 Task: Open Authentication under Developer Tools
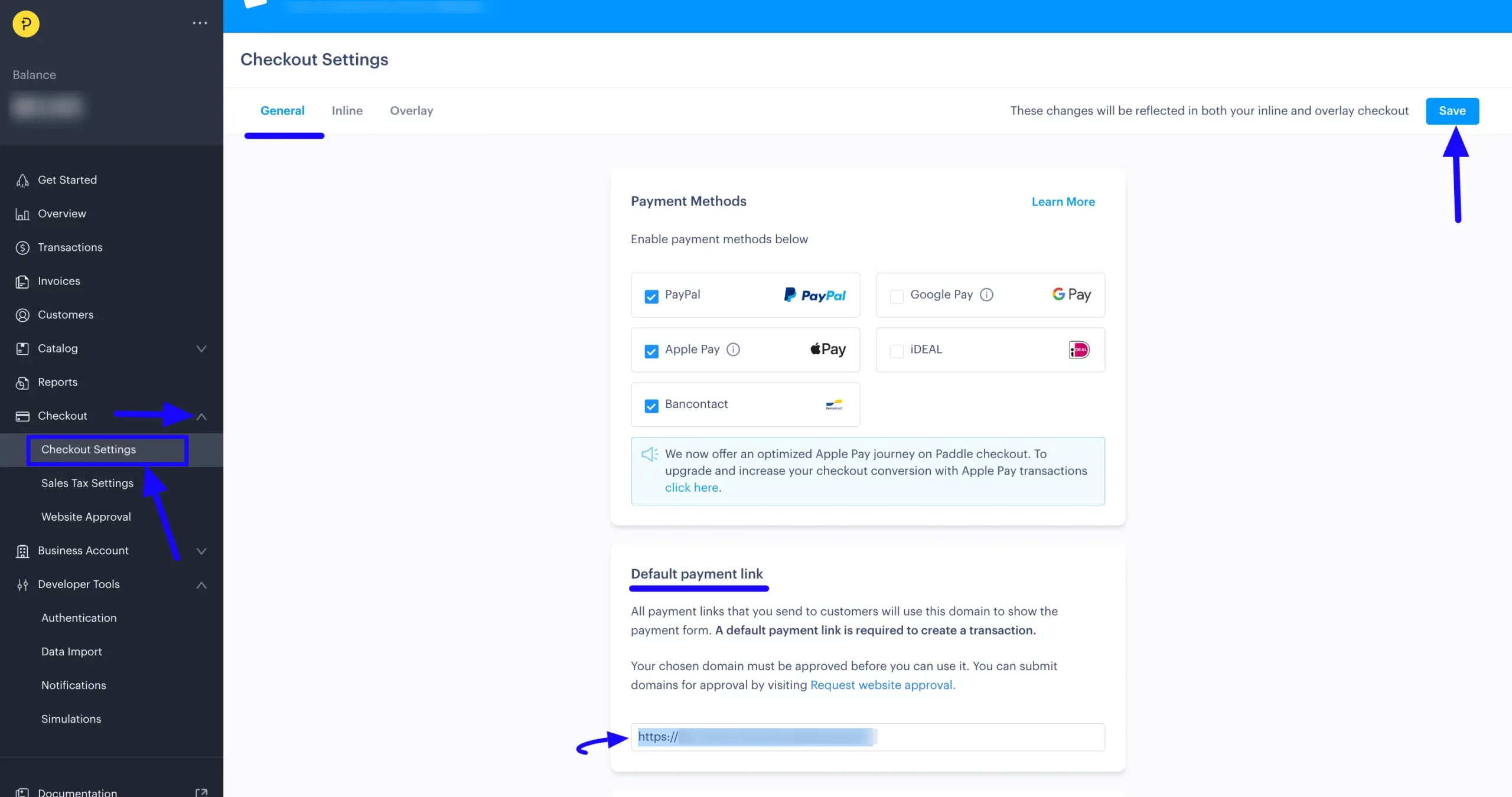79,618
